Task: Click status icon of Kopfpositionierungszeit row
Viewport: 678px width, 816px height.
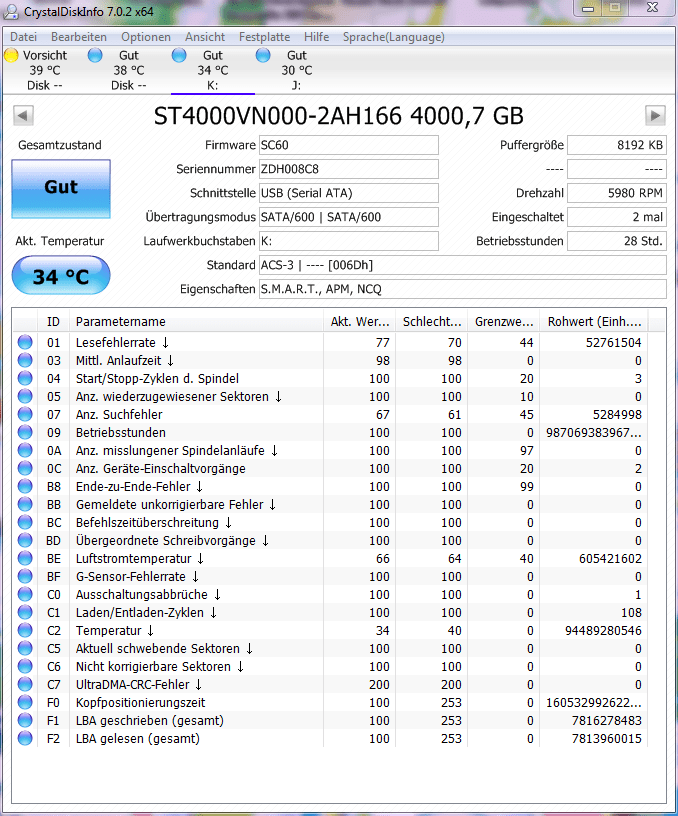Action: [25, 703]
